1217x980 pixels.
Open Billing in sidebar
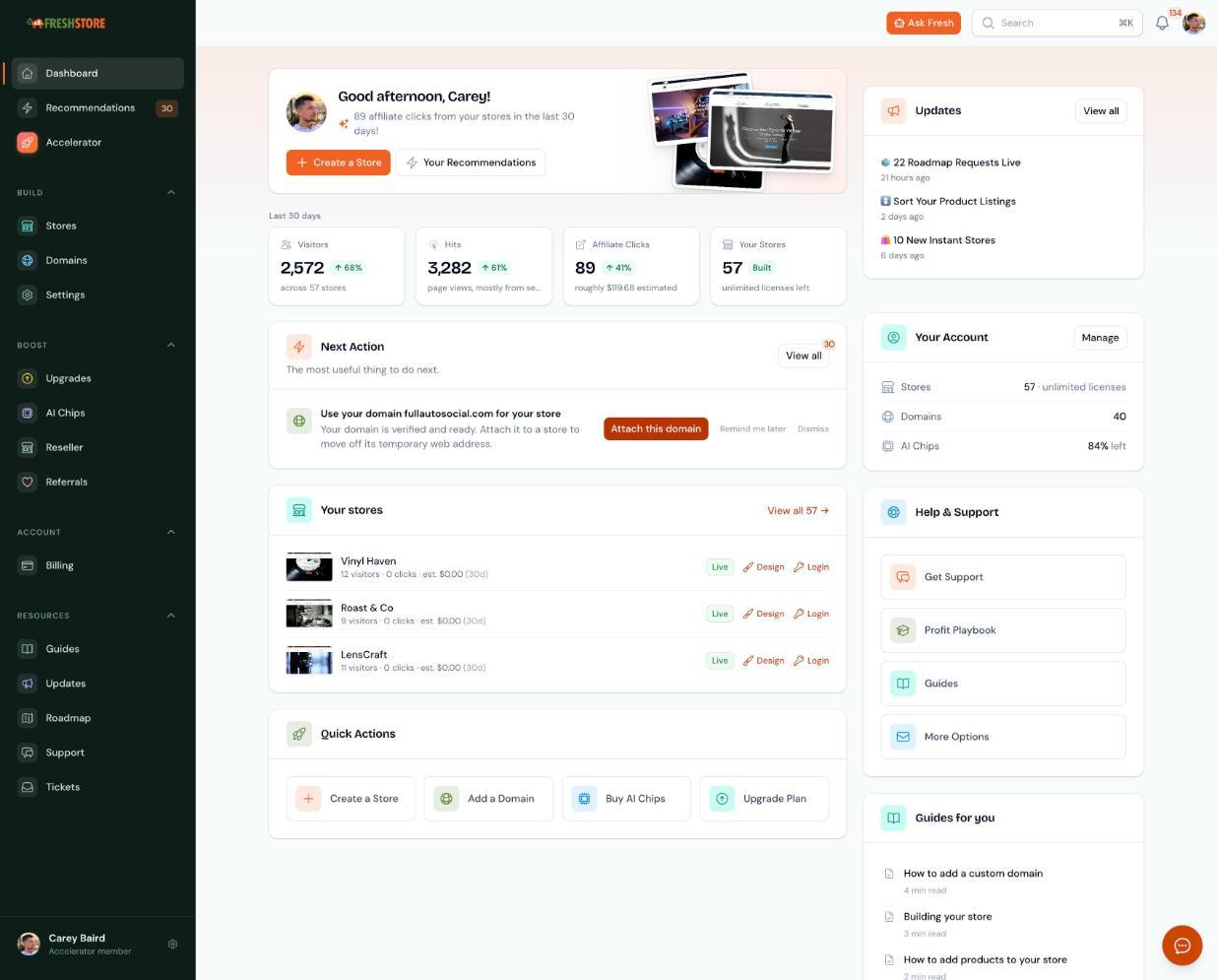pyautogui.click(x=97, y=565)
